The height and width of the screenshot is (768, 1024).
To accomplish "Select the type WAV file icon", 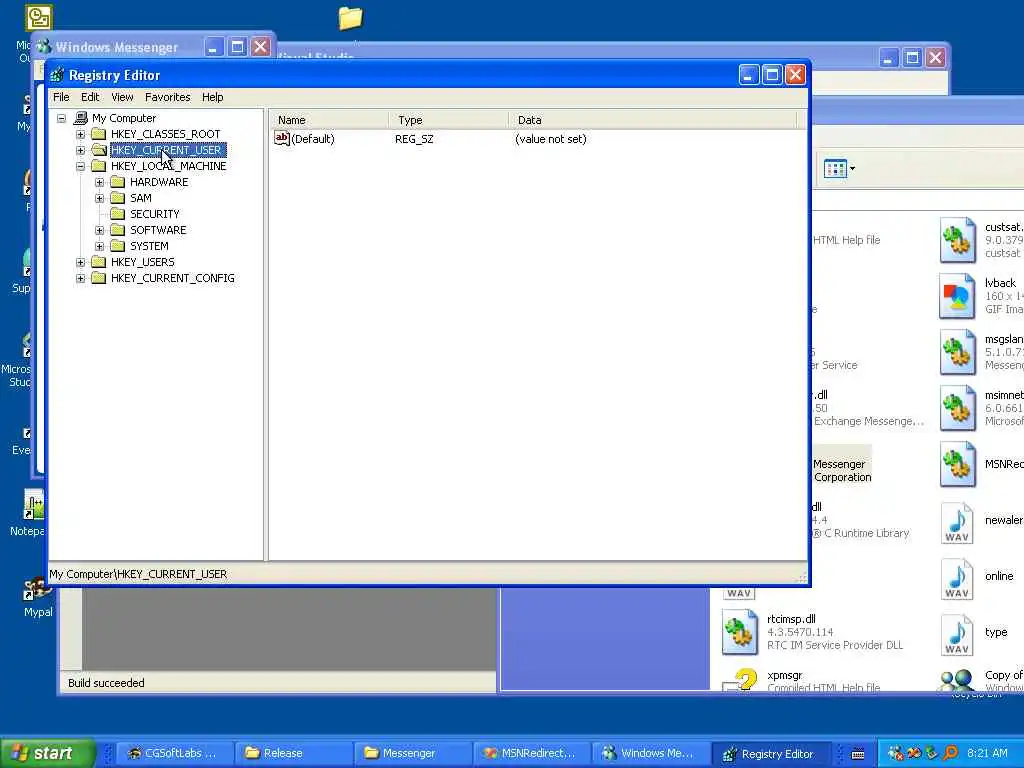I will [957, 635].
